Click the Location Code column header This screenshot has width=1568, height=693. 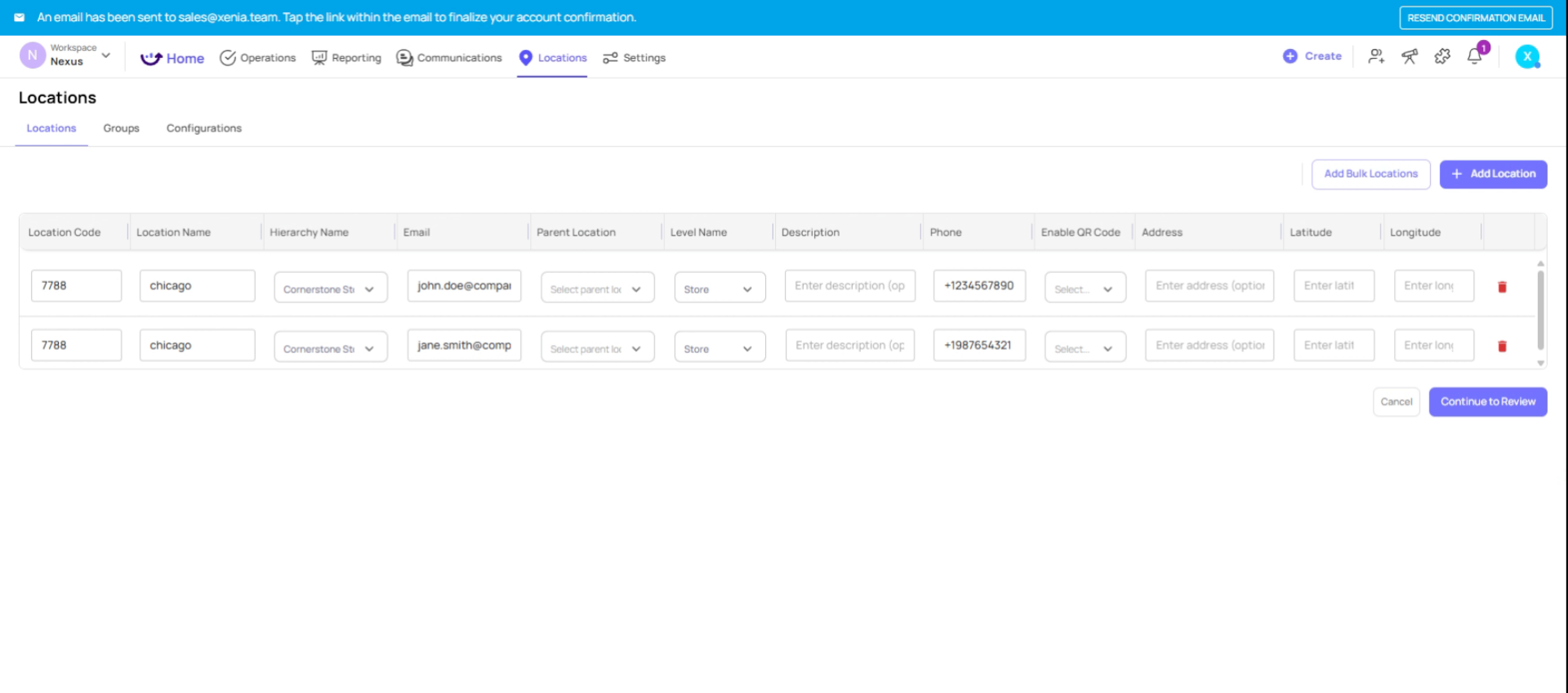(65, 233)
